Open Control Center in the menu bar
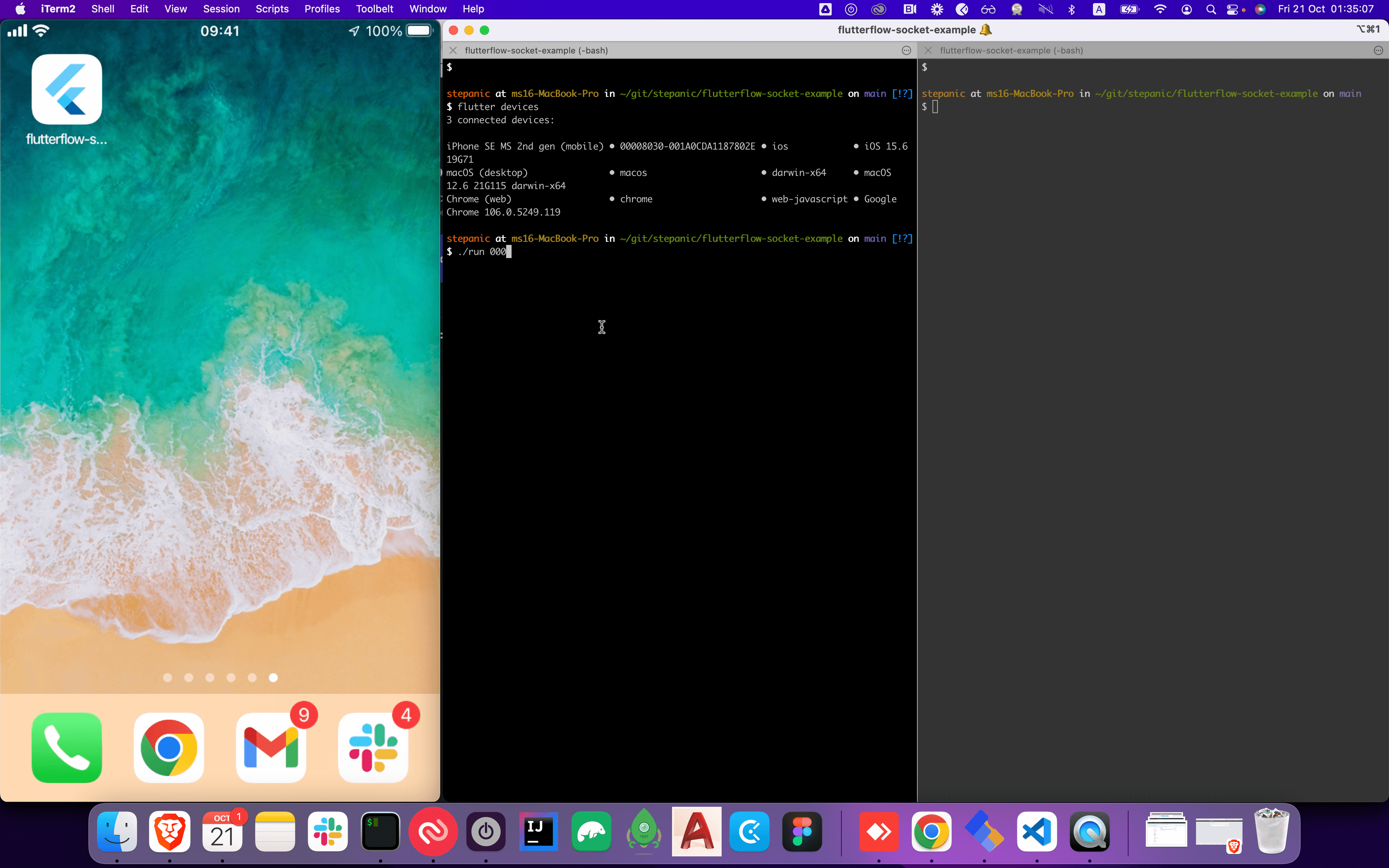The width and height of the screenshot is (1389, 868). point(1232,9)
